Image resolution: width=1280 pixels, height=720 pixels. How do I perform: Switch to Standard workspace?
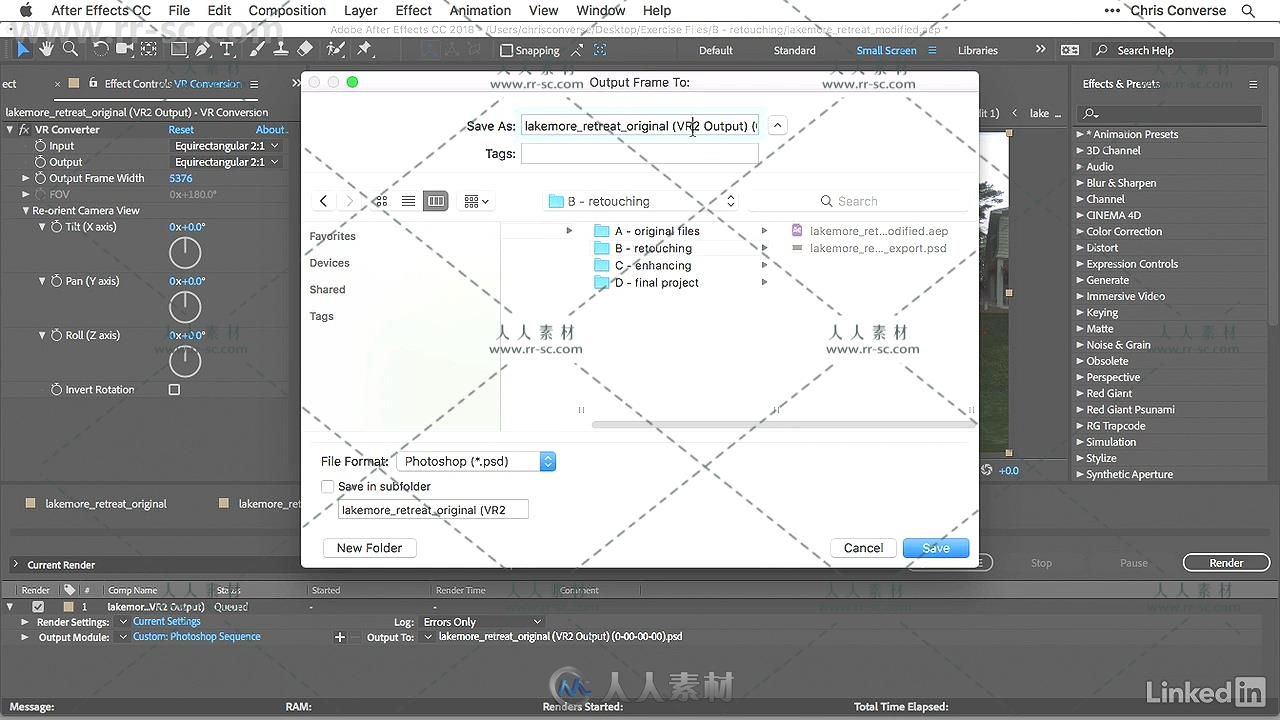(x=795, y=50)
